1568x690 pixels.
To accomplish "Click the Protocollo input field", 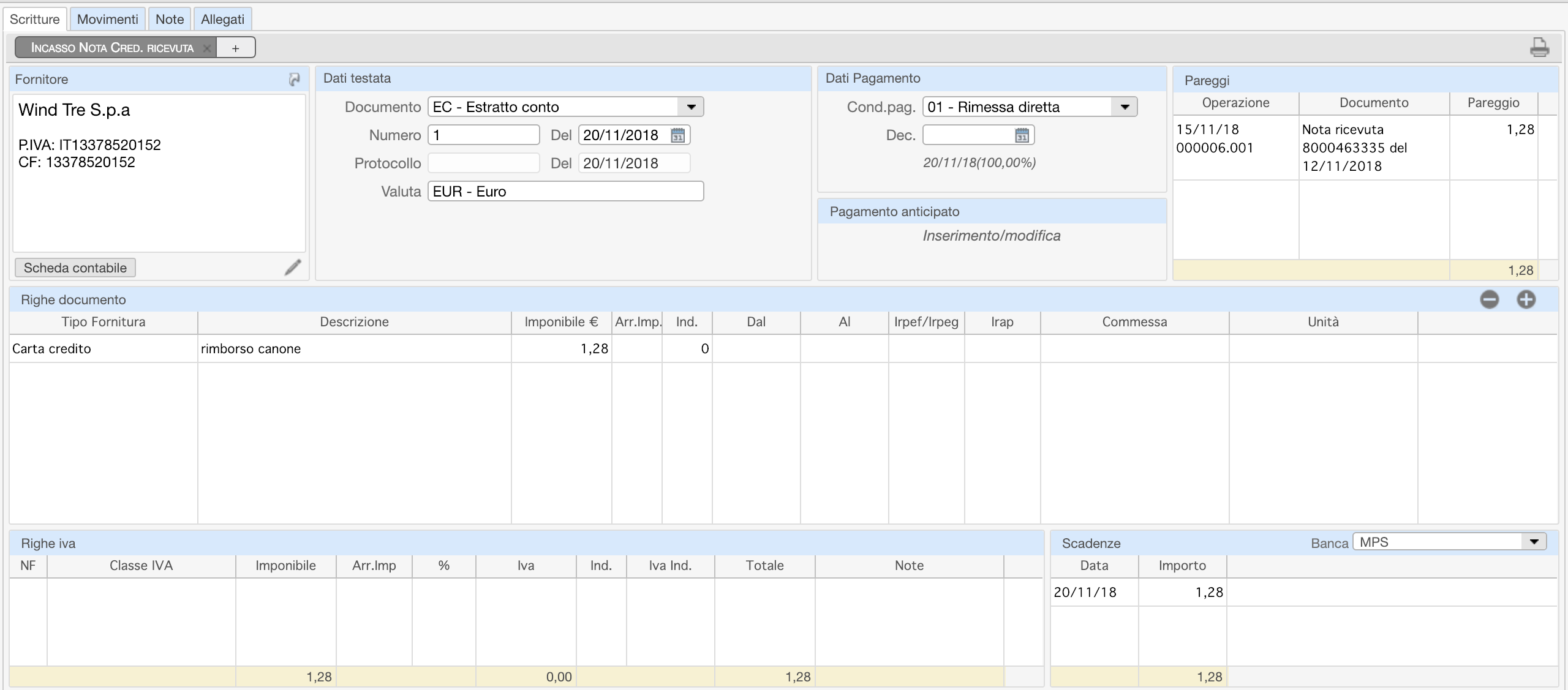I will point(484,163).
